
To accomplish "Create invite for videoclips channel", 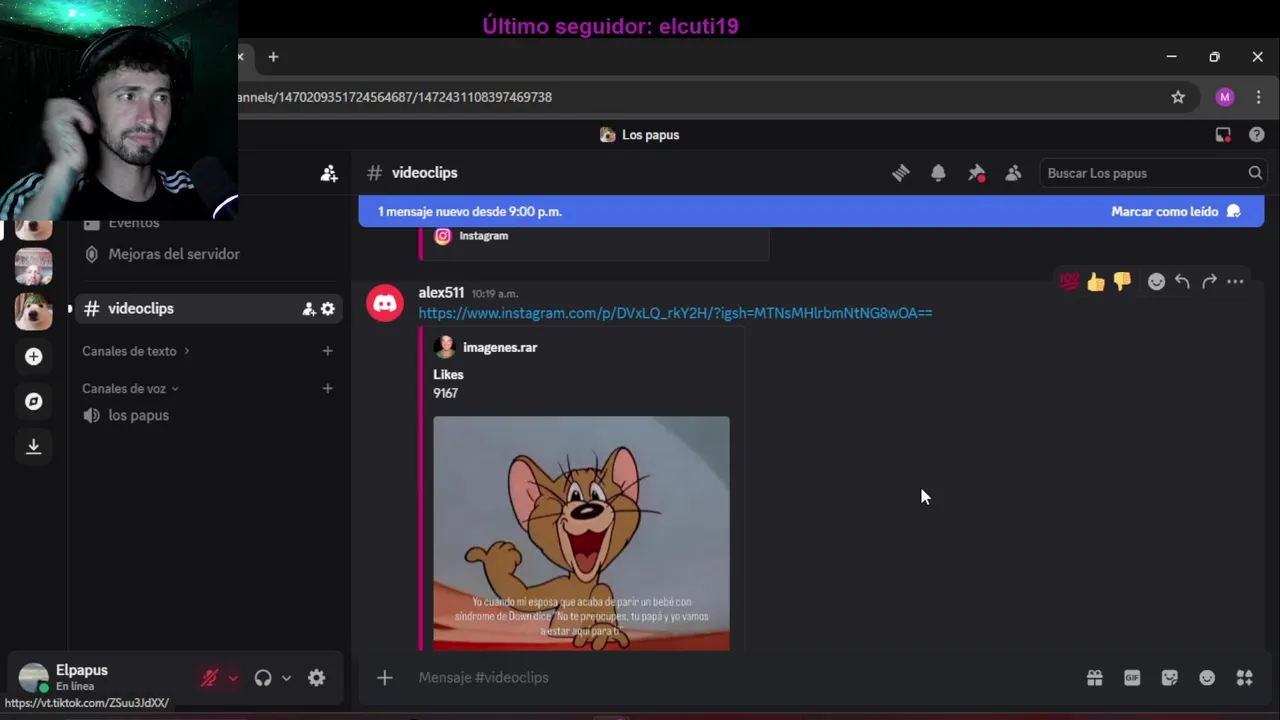I will tap(309, 309).
